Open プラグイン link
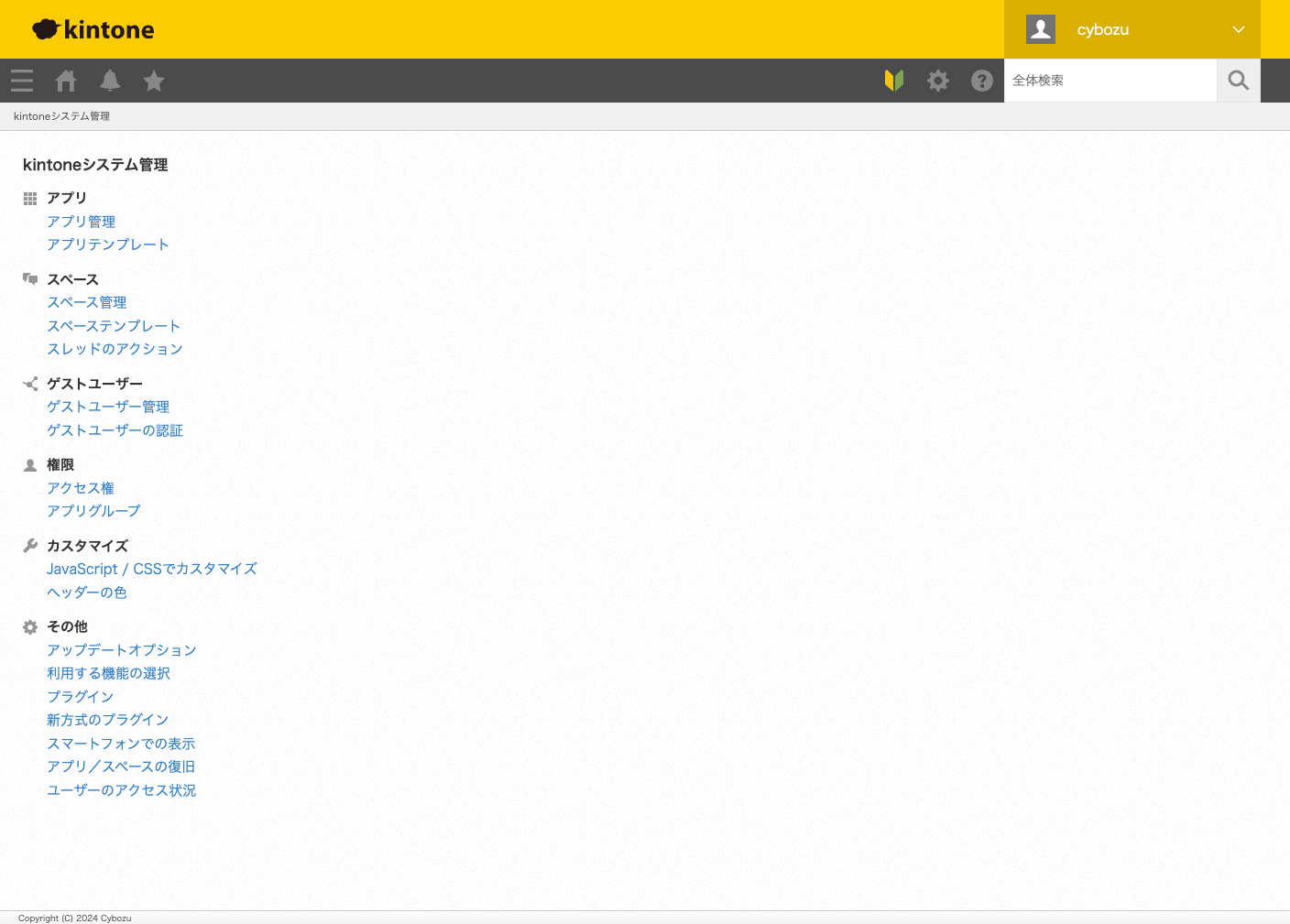Image resolution: width=1290 pixels, height=924 pixels. (81, 697)
